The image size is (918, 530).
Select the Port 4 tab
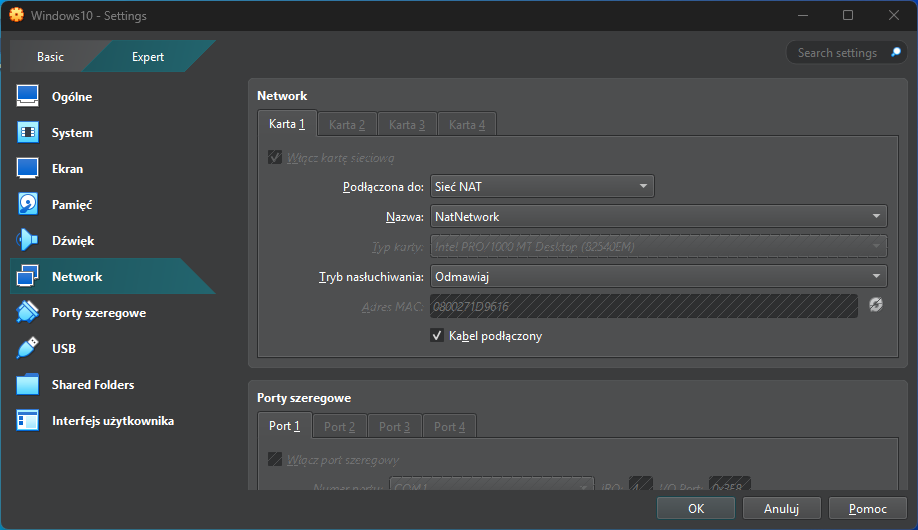point(449,426)
